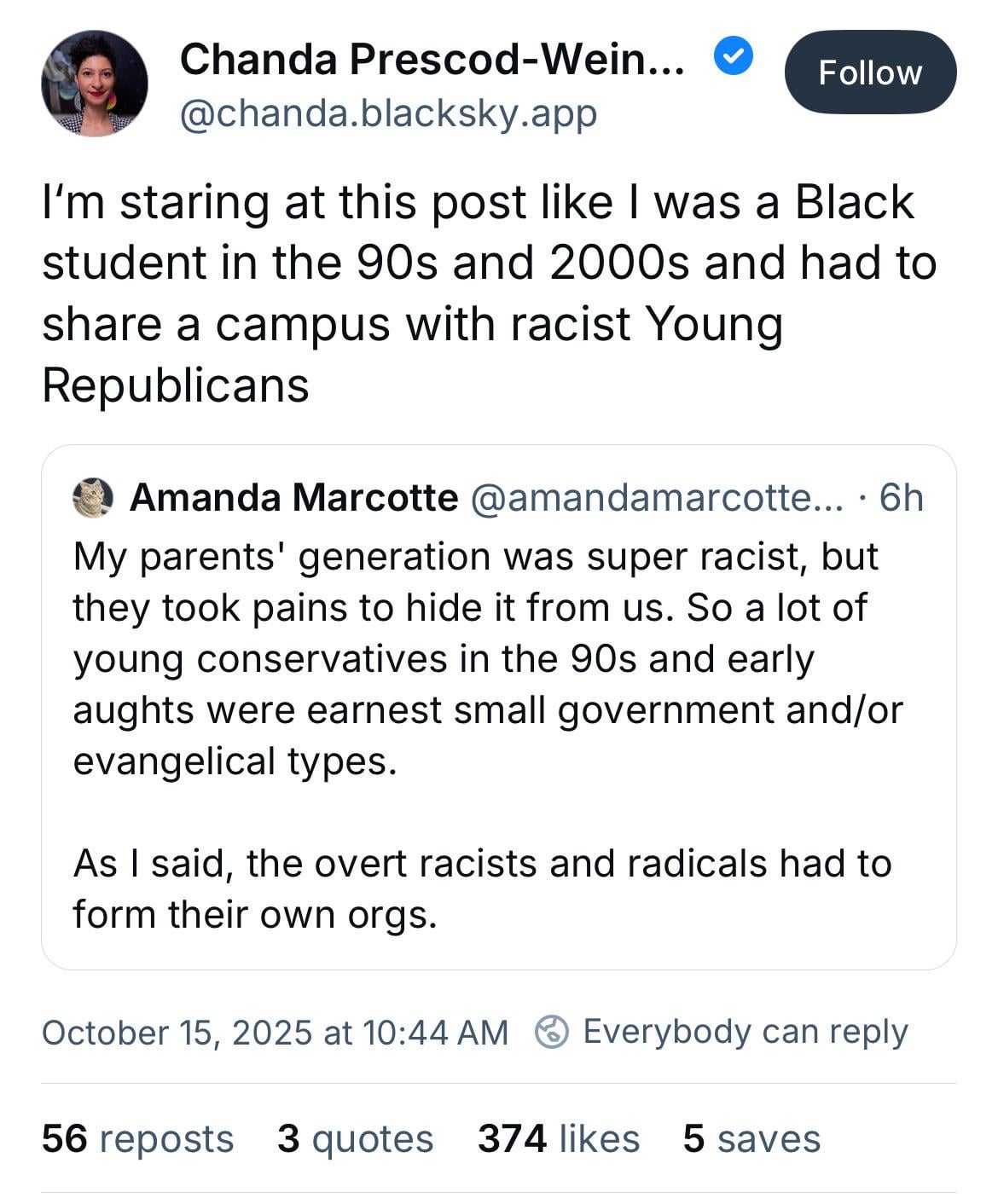This screenshot has width=998, height=1204.
Task: Click the "Everybody can reply" label
Action: [x=745, y=1032]
